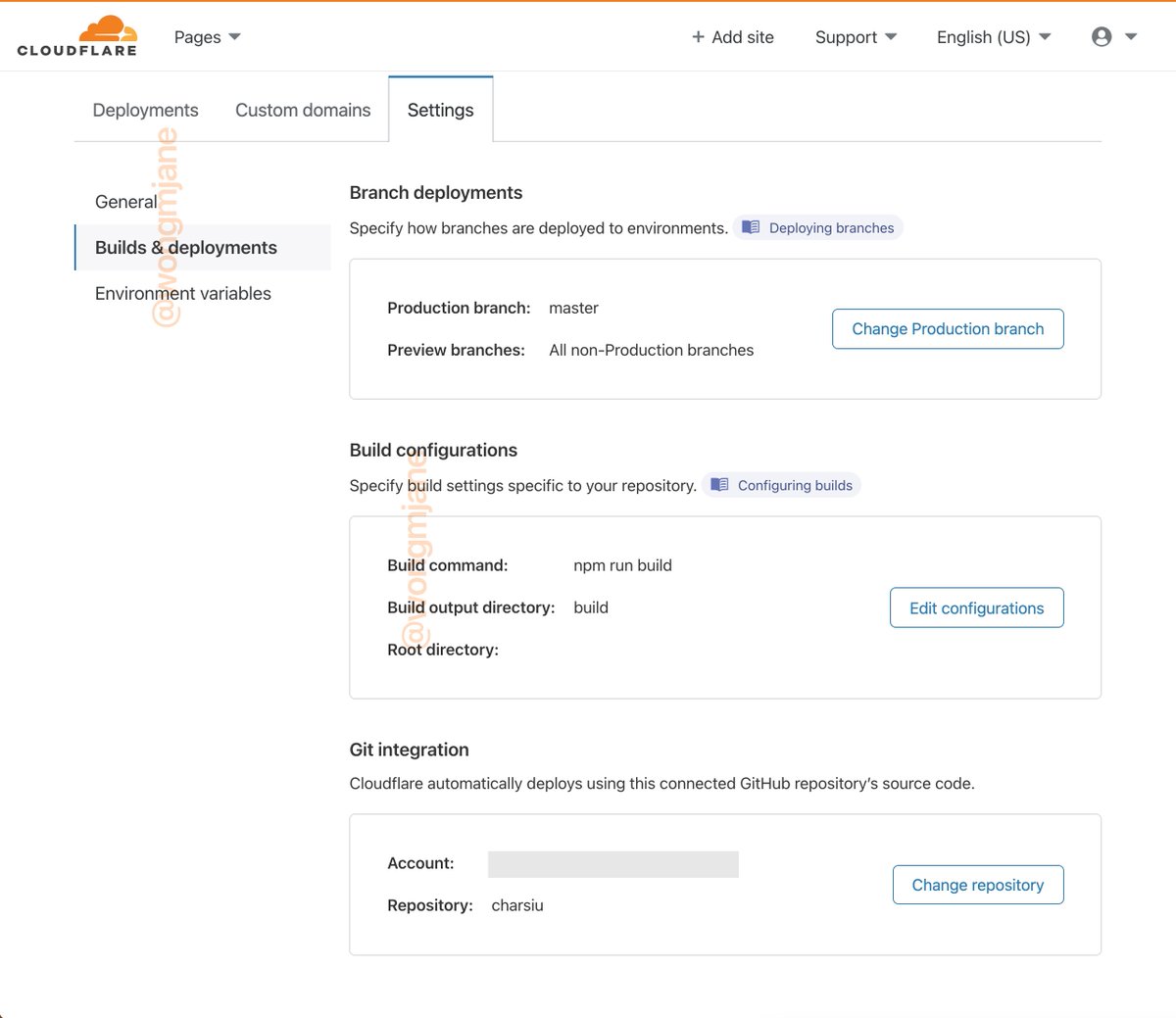
Task: Open Environment variables in sidebar
Action: pos(183,293)
